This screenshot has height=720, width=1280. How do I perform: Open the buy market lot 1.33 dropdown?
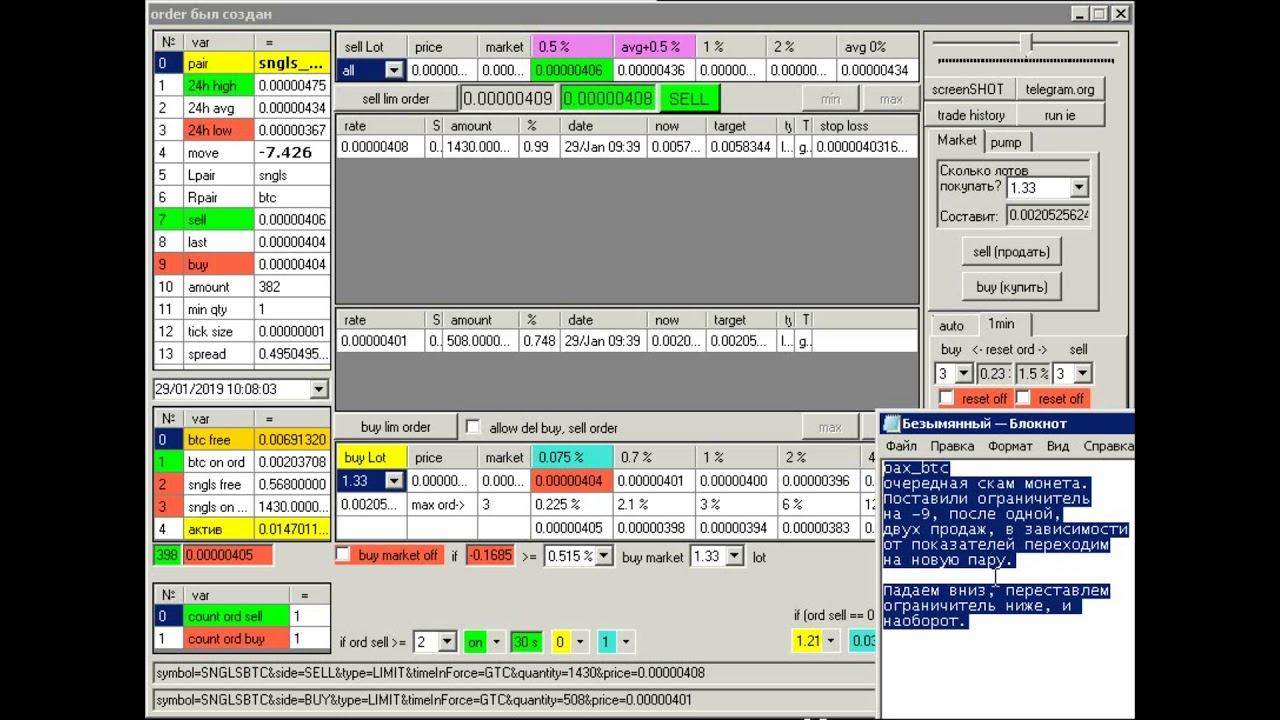click(735, 556)
